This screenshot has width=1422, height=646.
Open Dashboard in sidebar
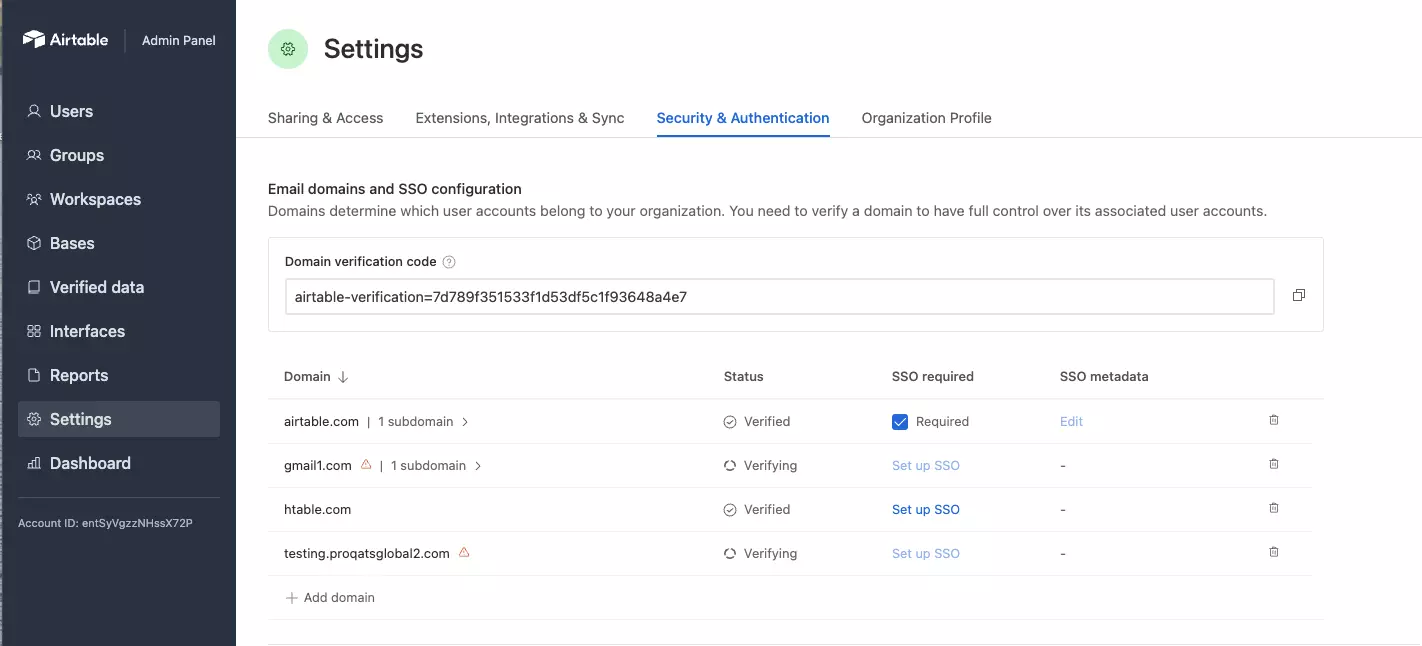coord(119,463)
